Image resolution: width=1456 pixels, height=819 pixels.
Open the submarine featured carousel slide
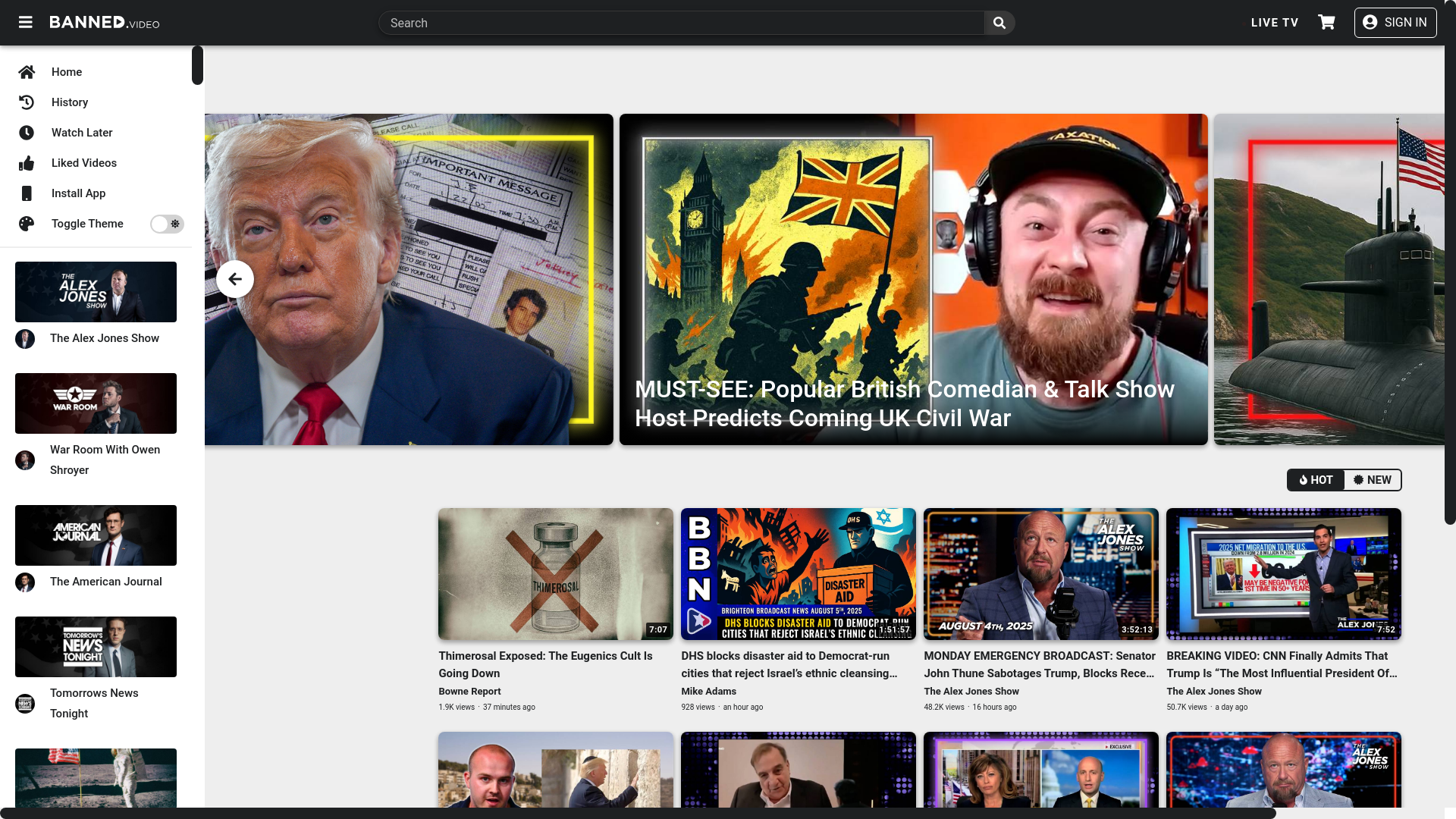coord(1329,279)
